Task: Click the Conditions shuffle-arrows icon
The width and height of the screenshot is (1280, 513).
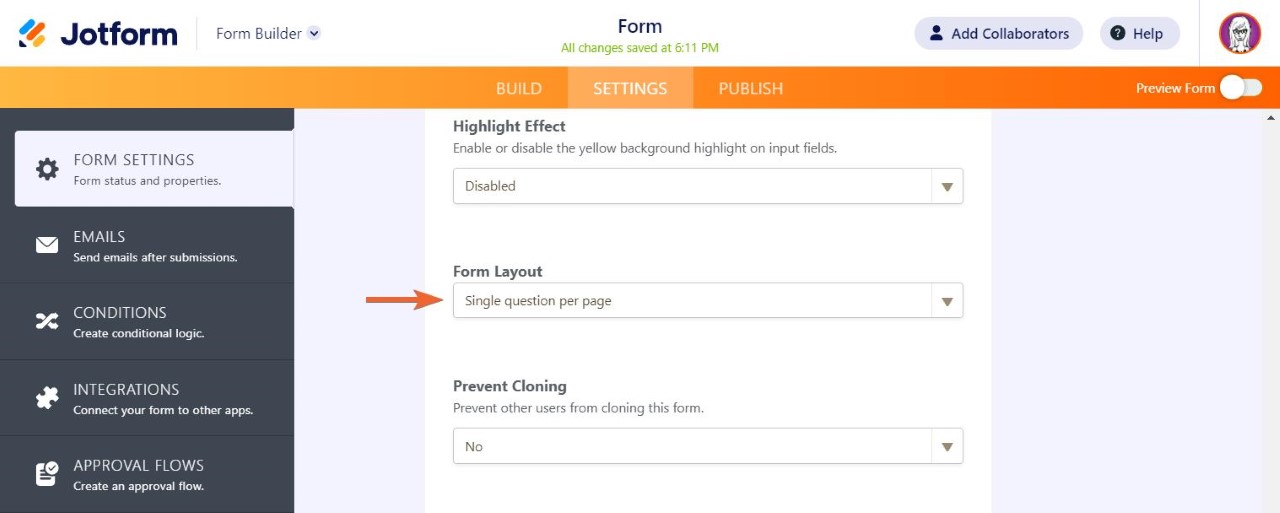Action: pyautogui.click(x=47, y=321)
